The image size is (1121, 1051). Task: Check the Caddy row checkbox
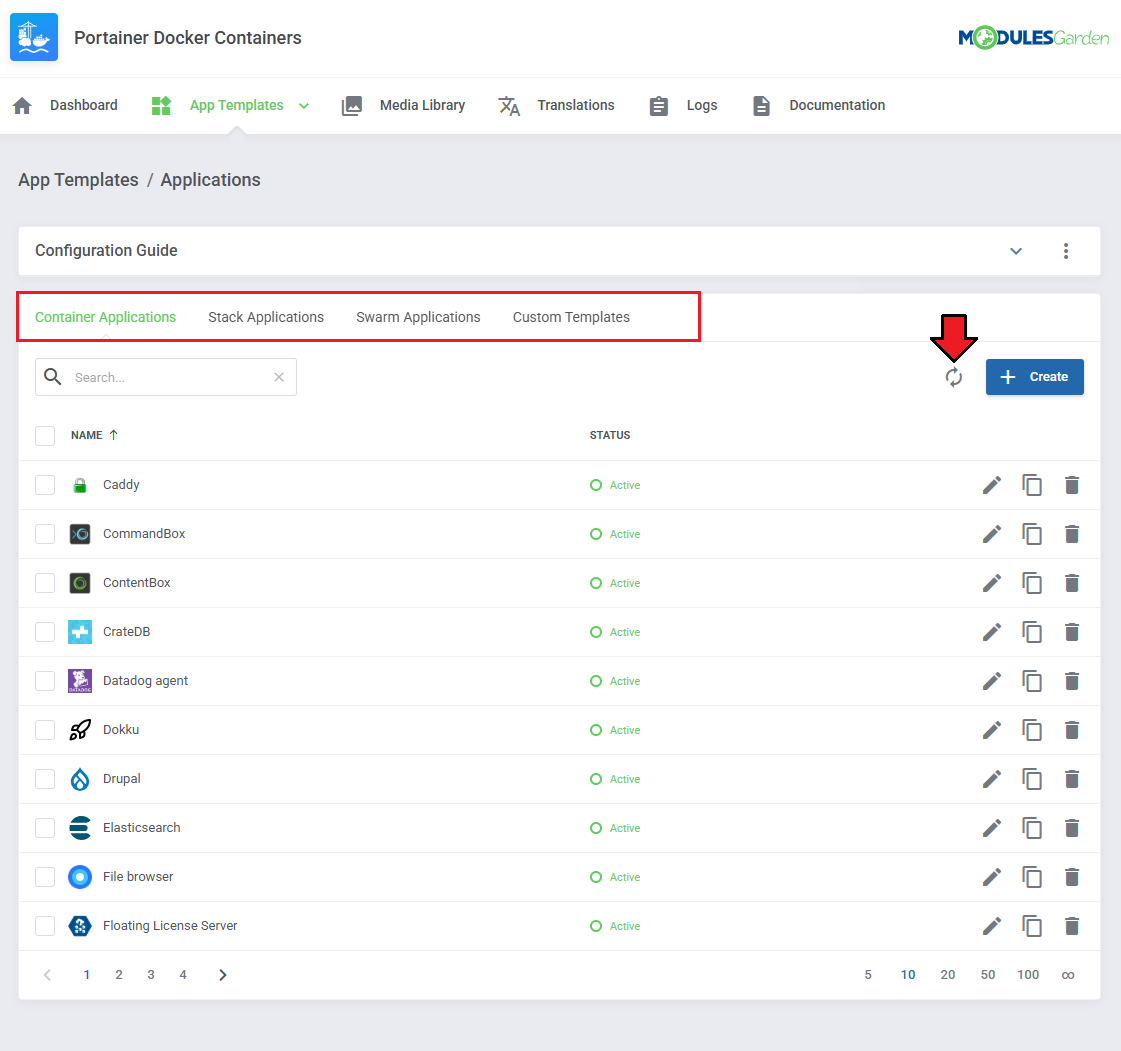click(x=45, y=485)
